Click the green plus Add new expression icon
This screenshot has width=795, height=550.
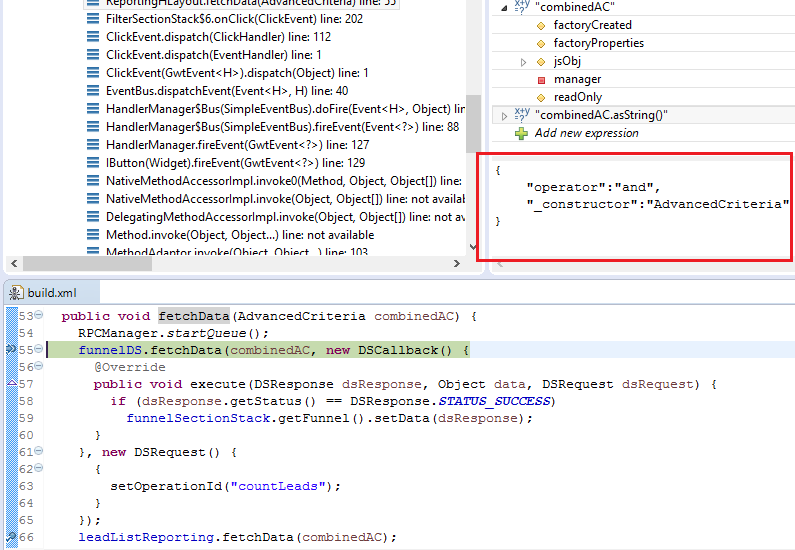521,133
